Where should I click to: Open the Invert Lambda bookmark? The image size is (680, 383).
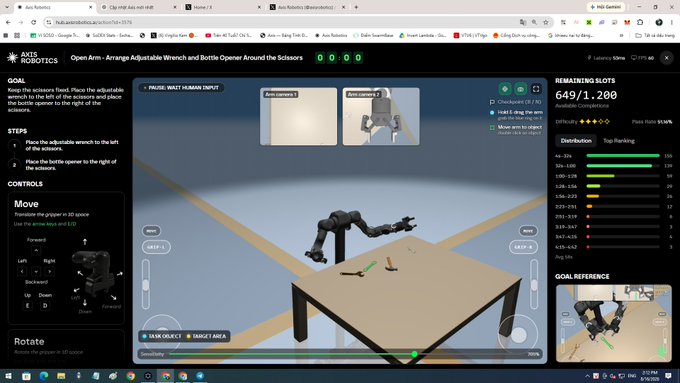(422, 36)
